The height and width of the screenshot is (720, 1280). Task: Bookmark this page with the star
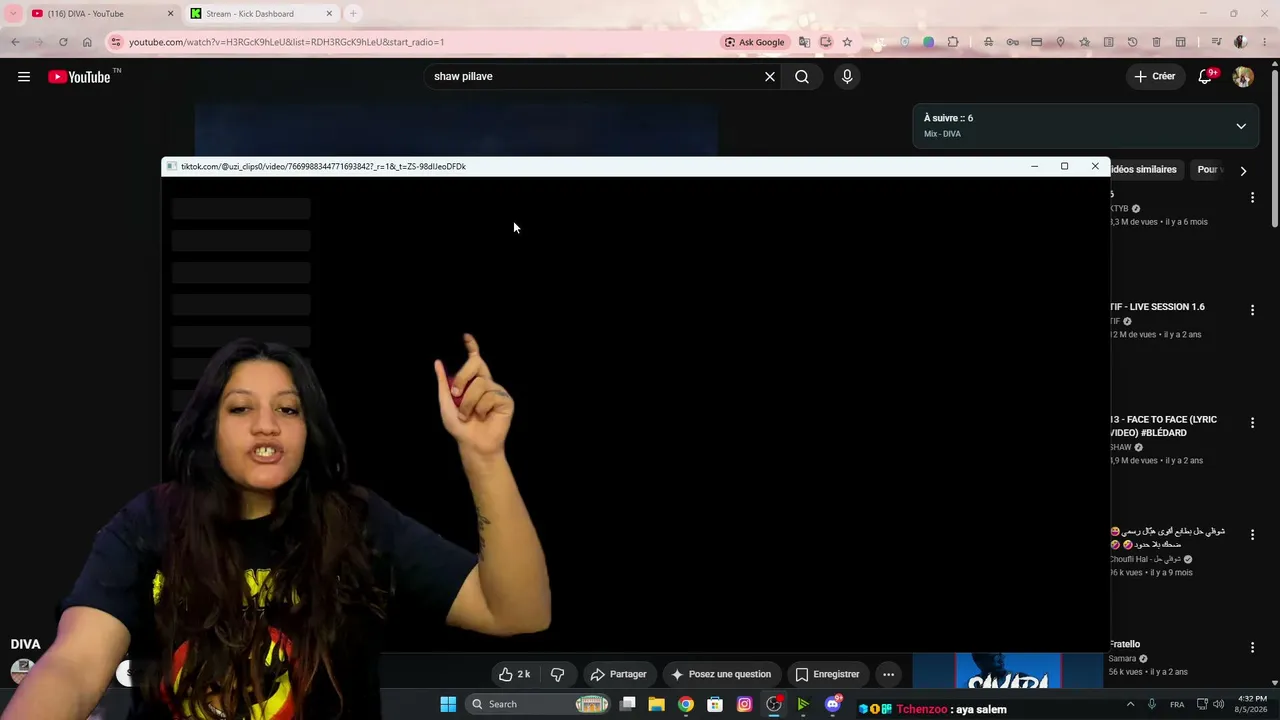click(847, 42)
